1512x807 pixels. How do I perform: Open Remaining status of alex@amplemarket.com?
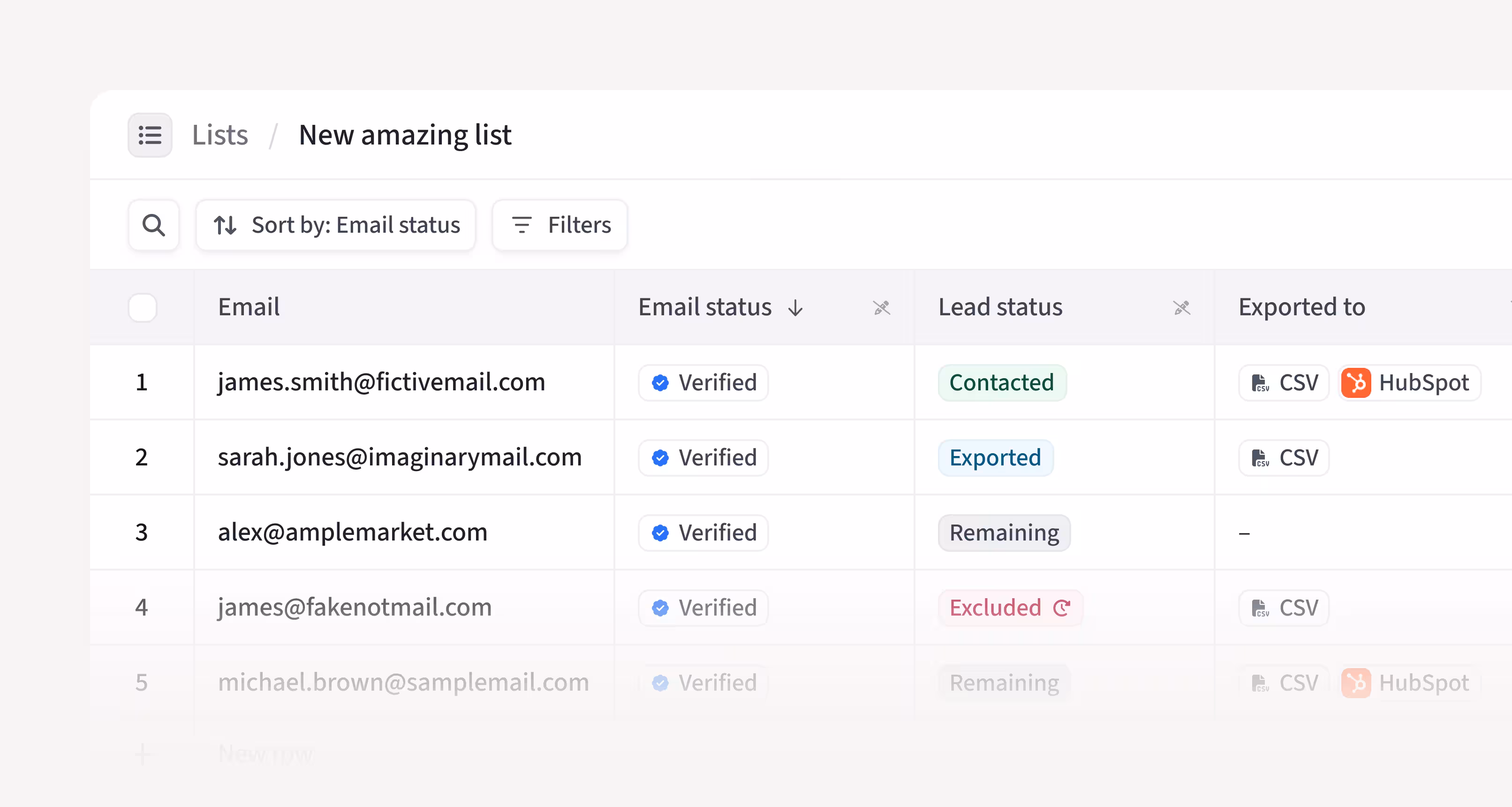coord(1004,533)
